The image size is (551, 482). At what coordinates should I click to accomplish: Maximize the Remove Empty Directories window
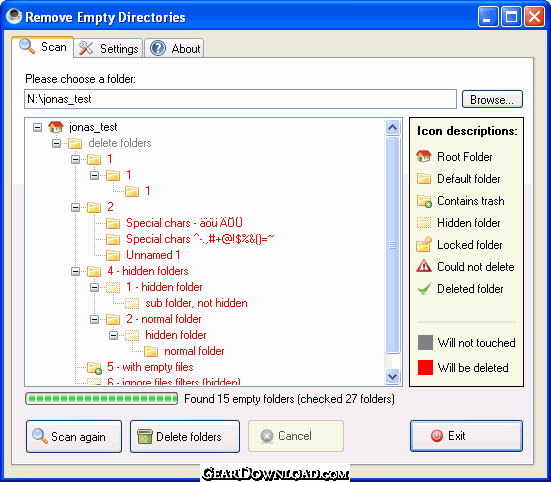point(511,17)
